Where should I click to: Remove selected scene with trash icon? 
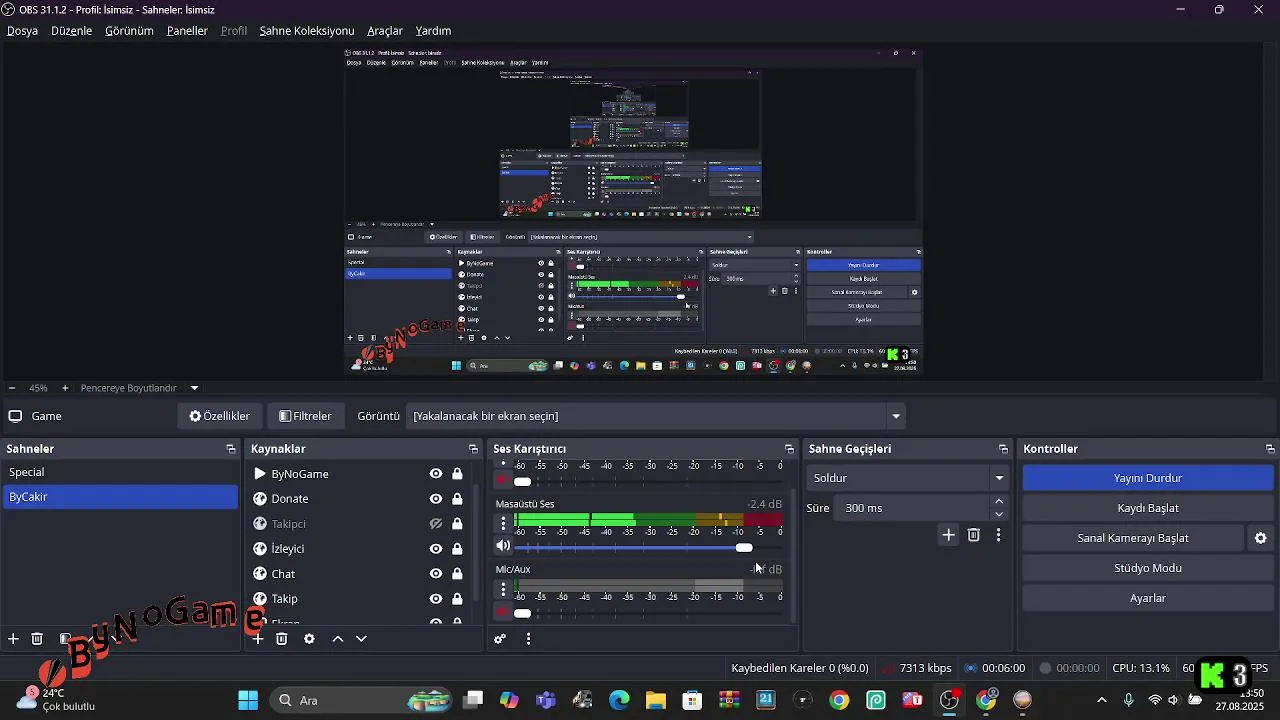[37, 639]
